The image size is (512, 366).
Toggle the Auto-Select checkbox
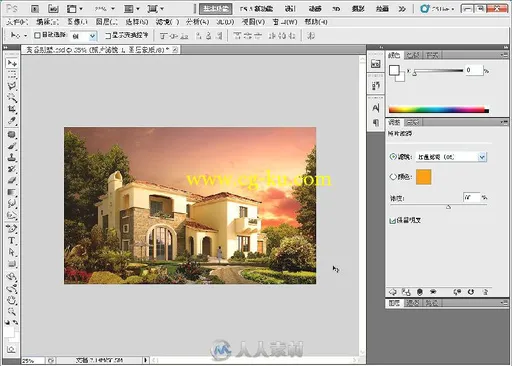[x=37, y=35]
